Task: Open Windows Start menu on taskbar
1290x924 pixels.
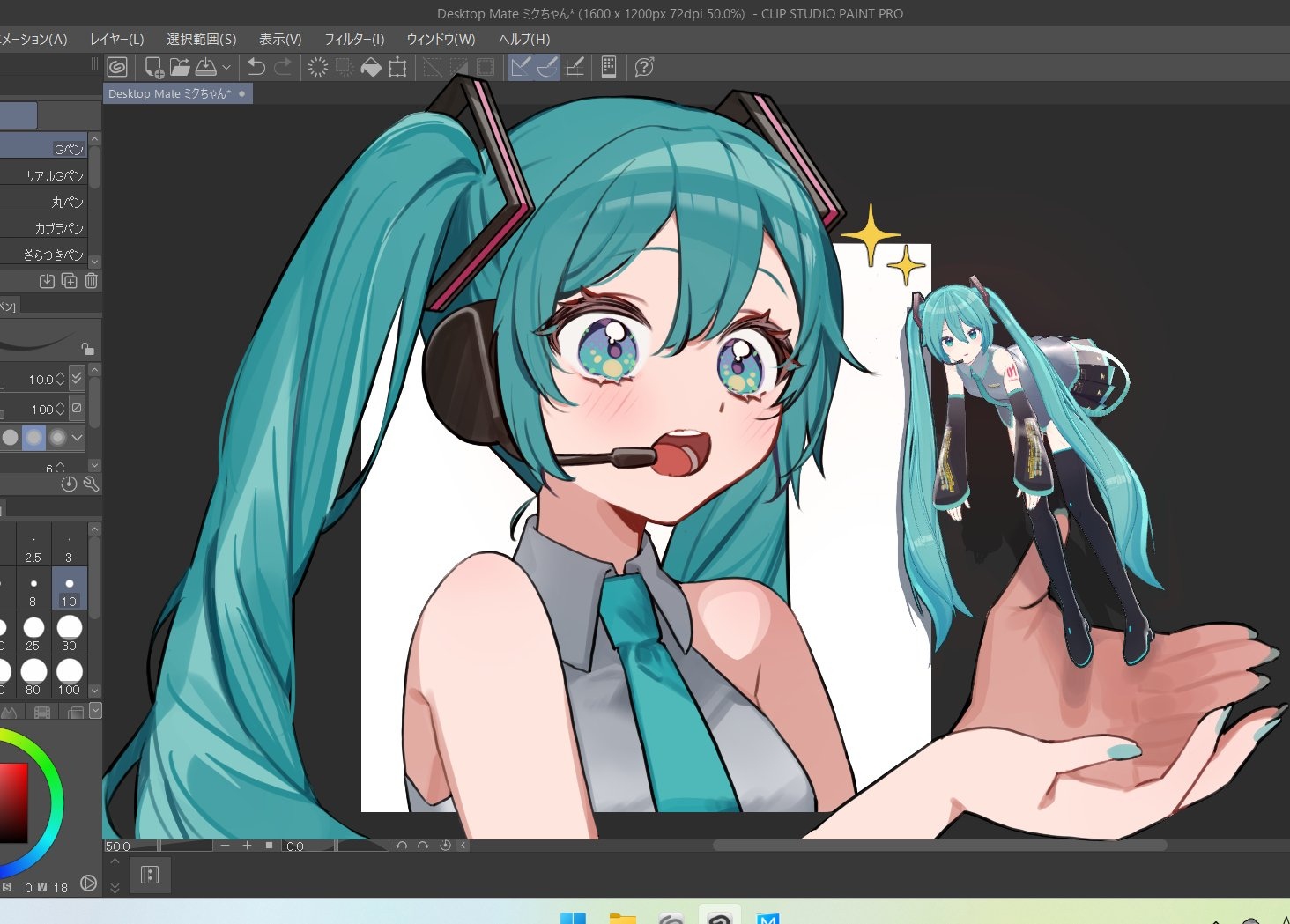Action: pos(573,919)
